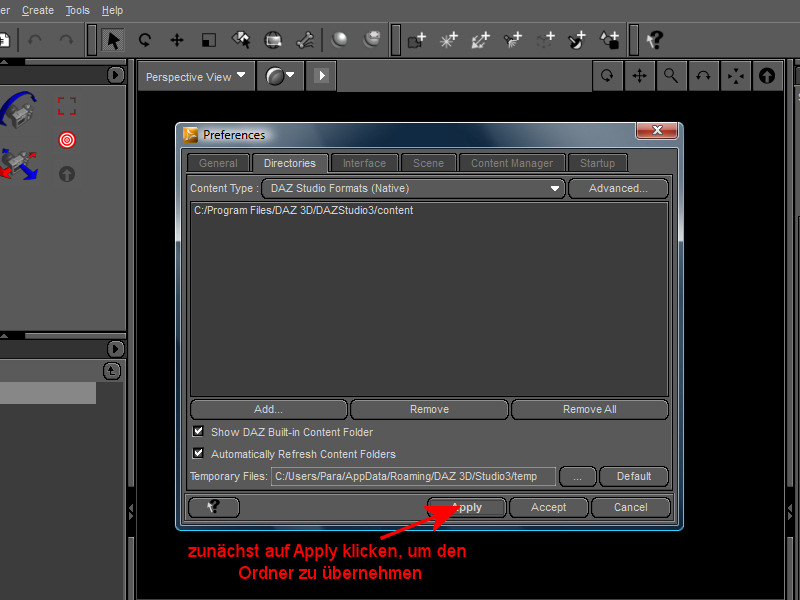Click the Remove All button

[590, 409]
